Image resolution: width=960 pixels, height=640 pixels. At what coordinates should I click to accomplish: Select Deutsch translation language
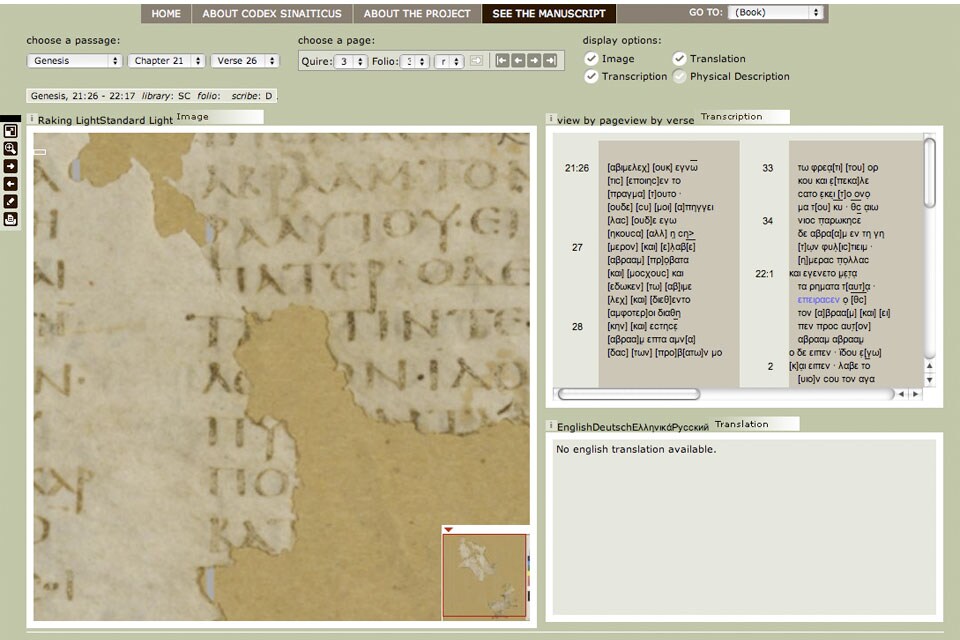pos(612,427)
